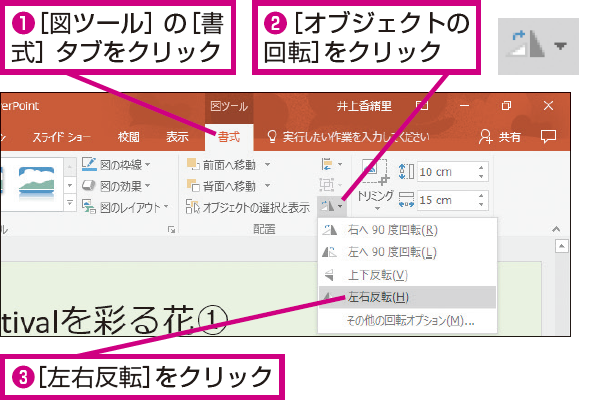Click the 図のレイアウト icon
Image resolution: width=600 pixels, height=400 pixels.
click(89, 207)
